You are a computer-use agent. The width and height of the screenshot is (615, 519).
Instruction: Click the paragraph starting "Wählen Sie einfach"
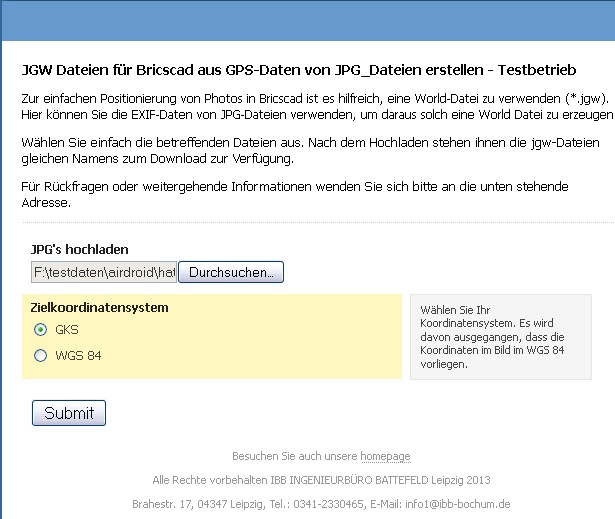pyautogui.click(x=310, y=151)
